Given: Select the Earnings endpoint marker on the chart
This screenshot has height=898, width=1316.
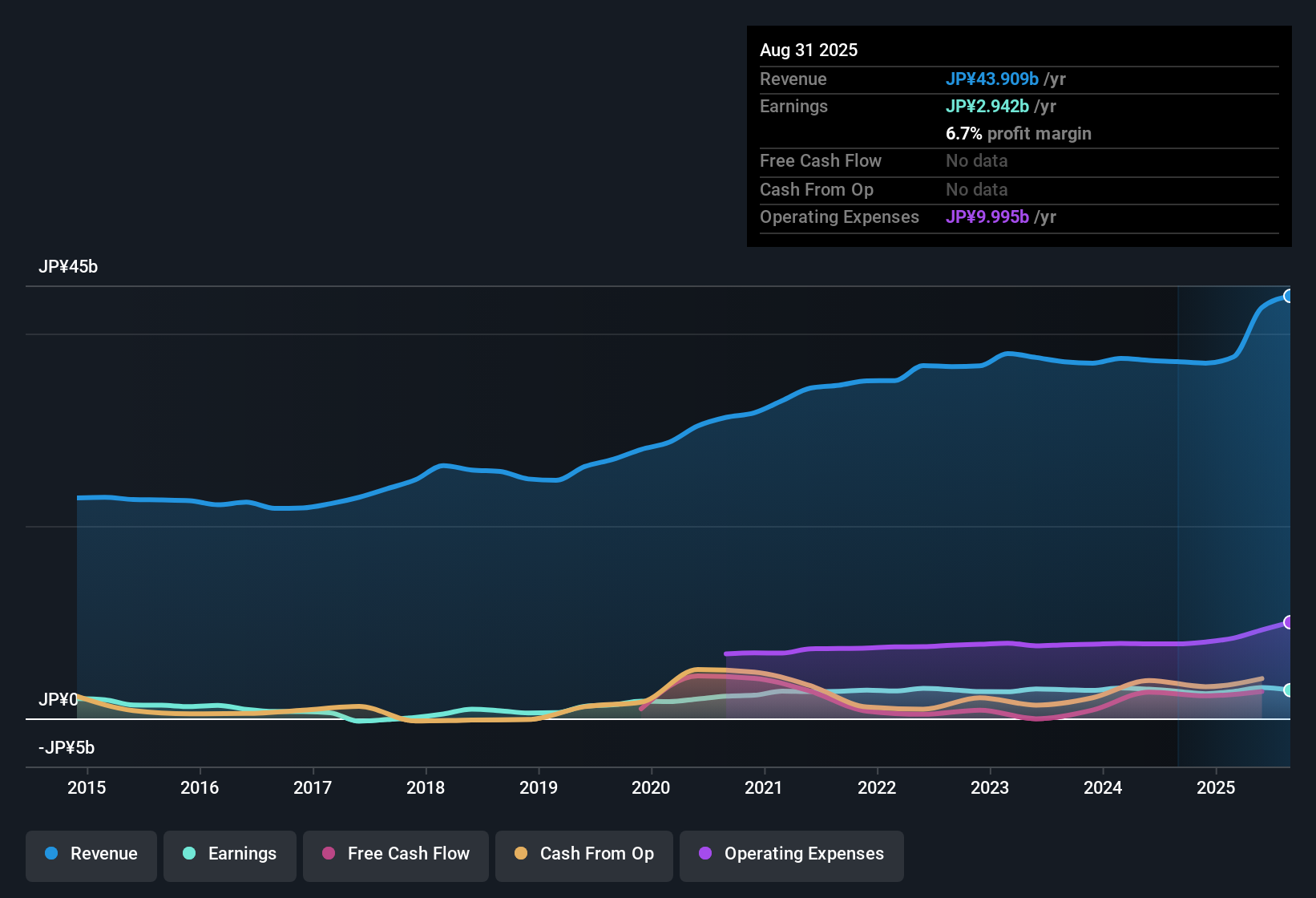Looking at the screenshot, I should (x=1289, y=690).
